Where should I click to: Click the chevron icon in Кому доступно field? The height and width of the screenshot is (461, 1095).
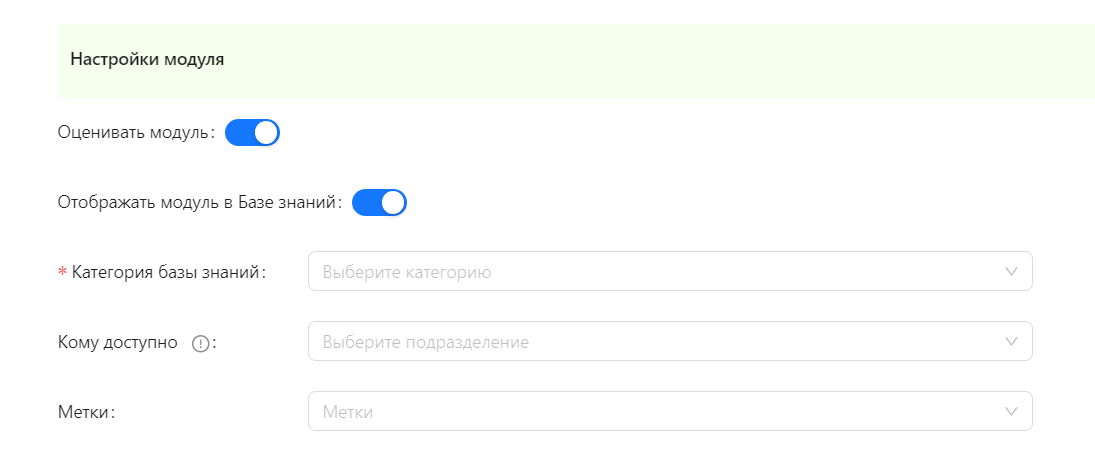coord(1011,341)
